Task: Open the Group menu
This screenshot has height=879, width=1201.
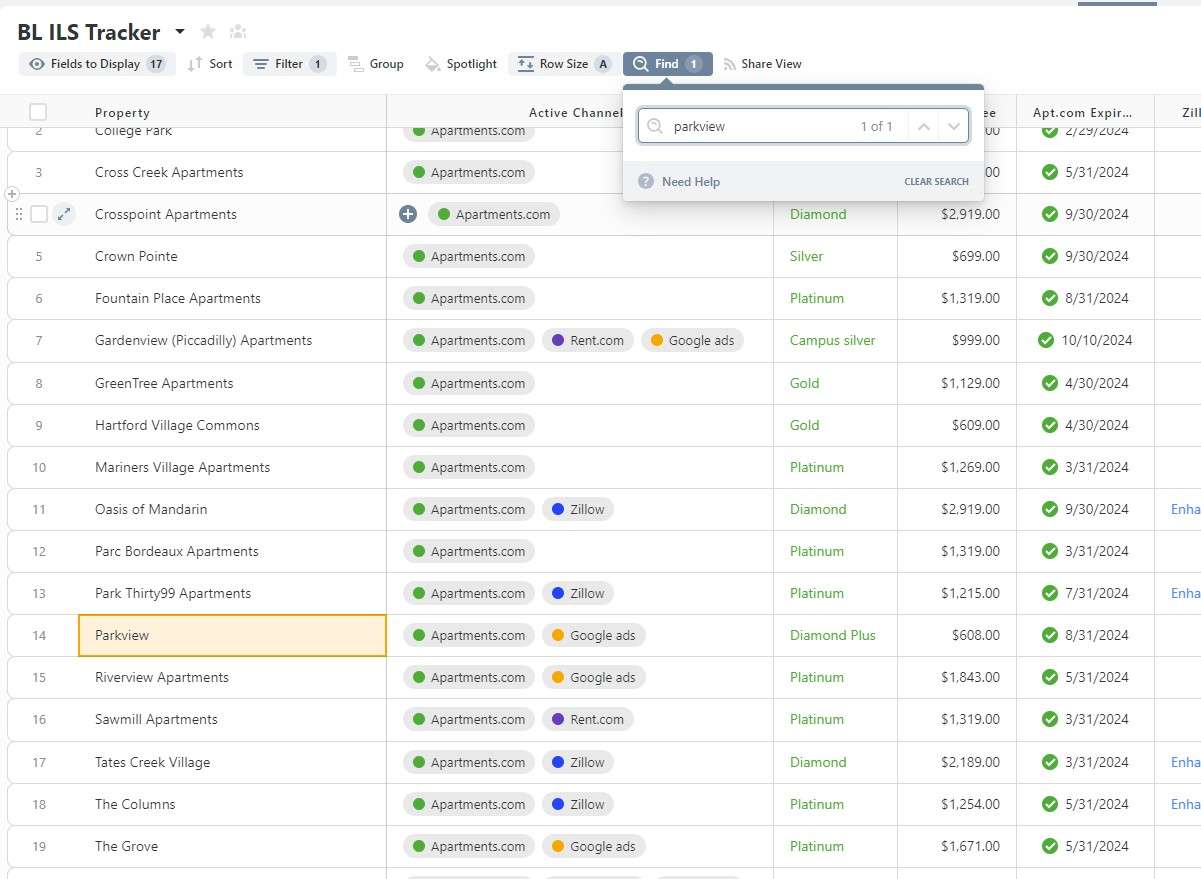Action: (x=376, y=64)
